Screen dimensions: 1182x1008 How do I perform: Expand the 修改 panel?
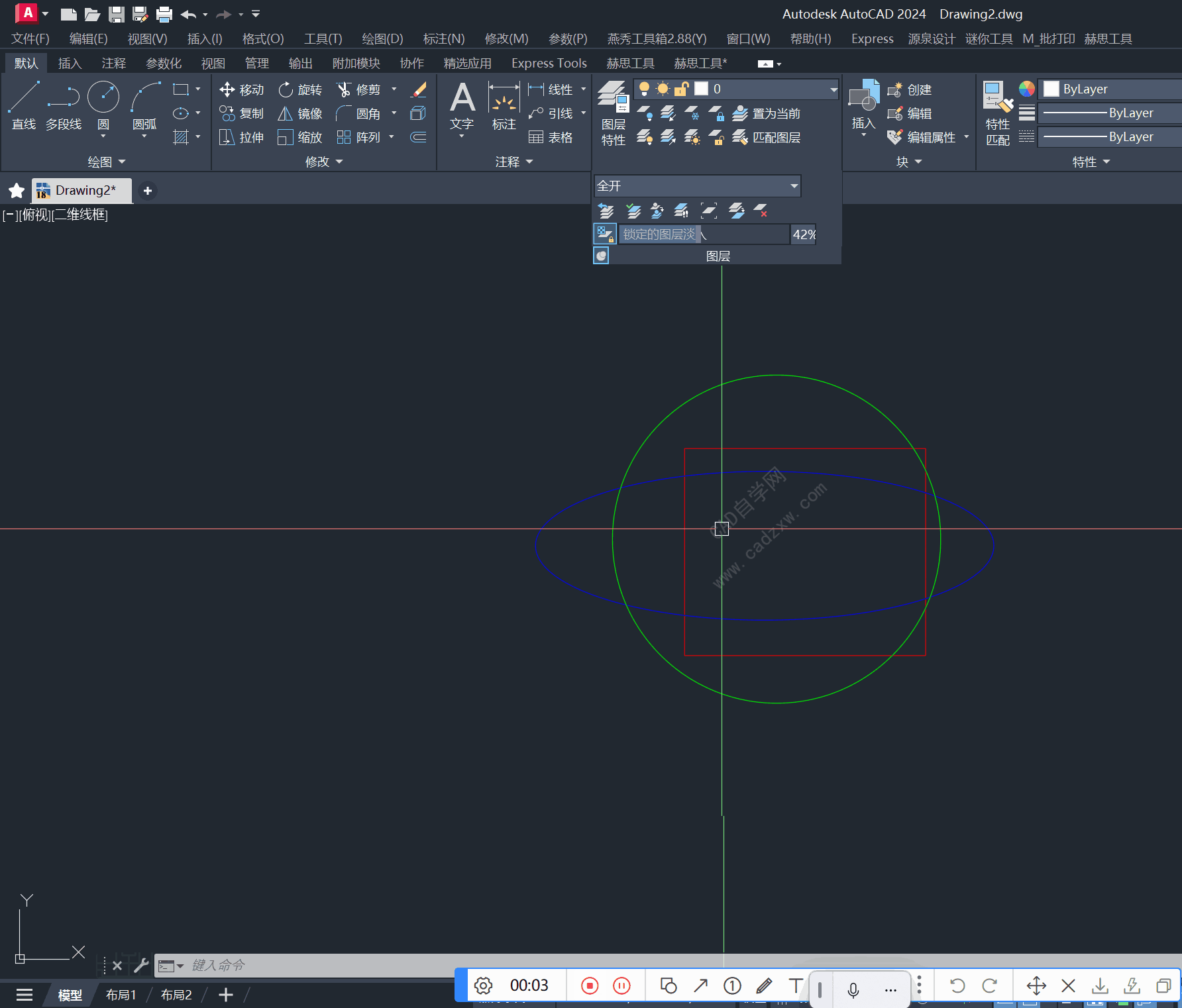click(x=324, y=162)
